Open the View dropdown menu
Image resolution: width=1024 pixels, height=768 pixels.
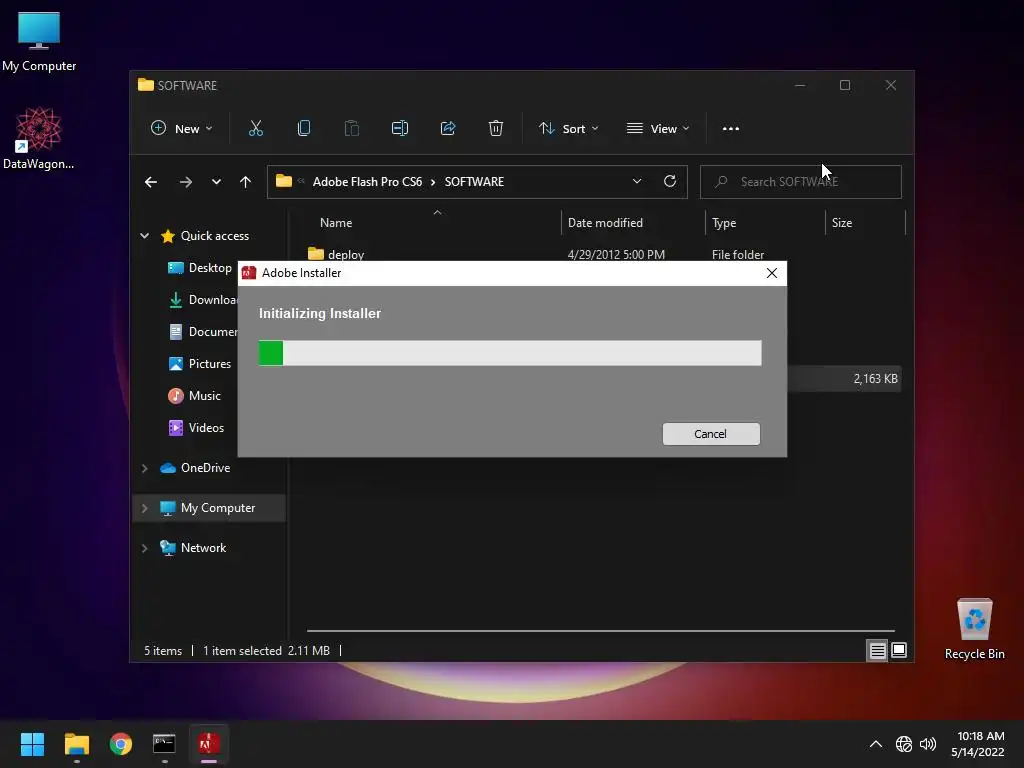(658, 129)
